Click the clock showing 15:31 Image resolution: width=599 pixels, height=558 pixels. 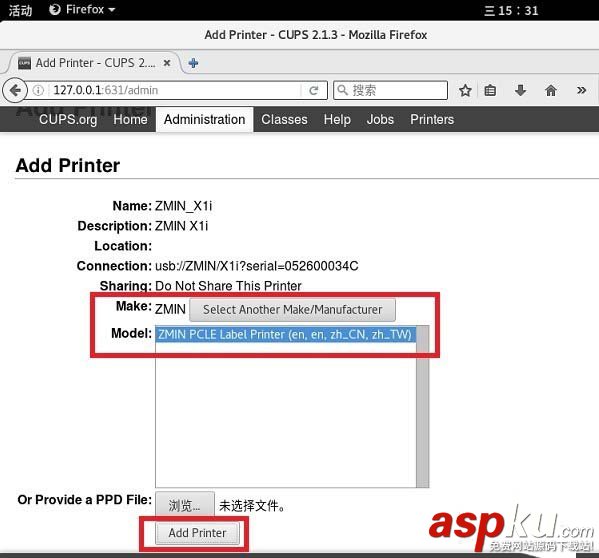pos(511,10)
